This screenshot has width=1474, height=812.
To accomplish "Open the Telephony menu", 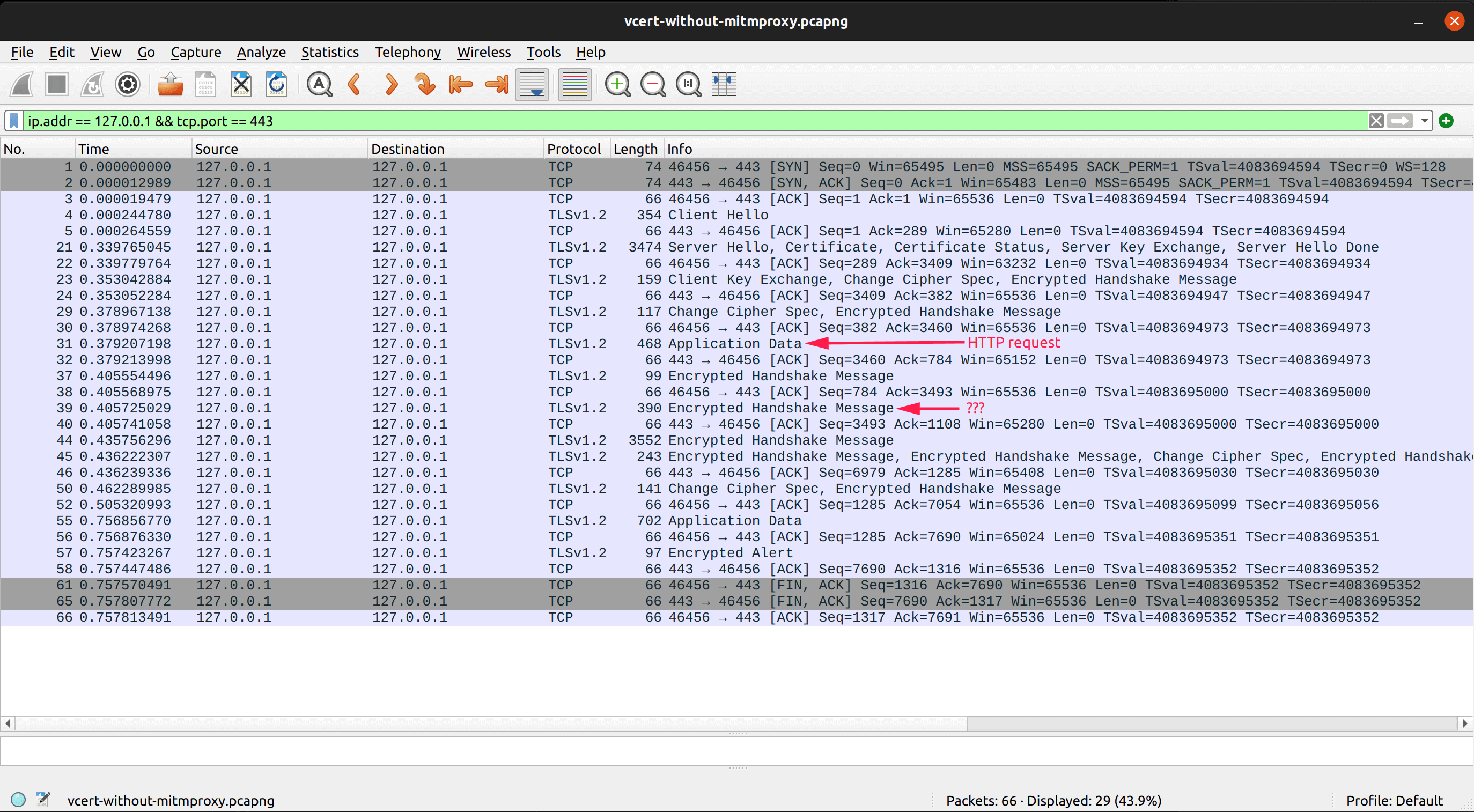I will (408, 52).
